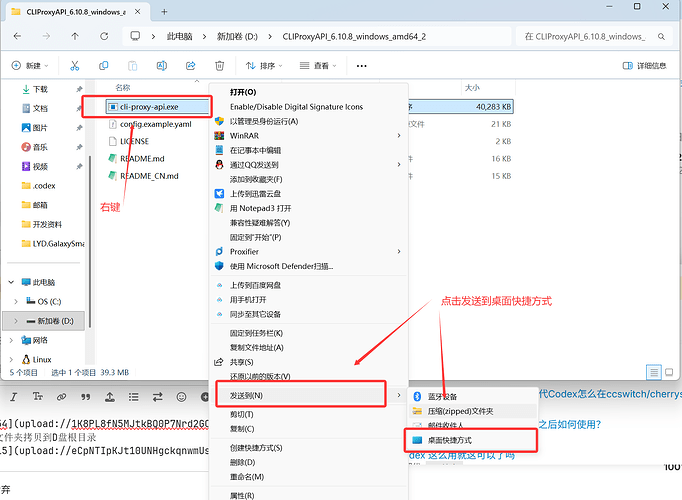This screenshot has height=500, width=682.
Task: Expand the 网络 tree node
Action: click(x=11, y=340)
